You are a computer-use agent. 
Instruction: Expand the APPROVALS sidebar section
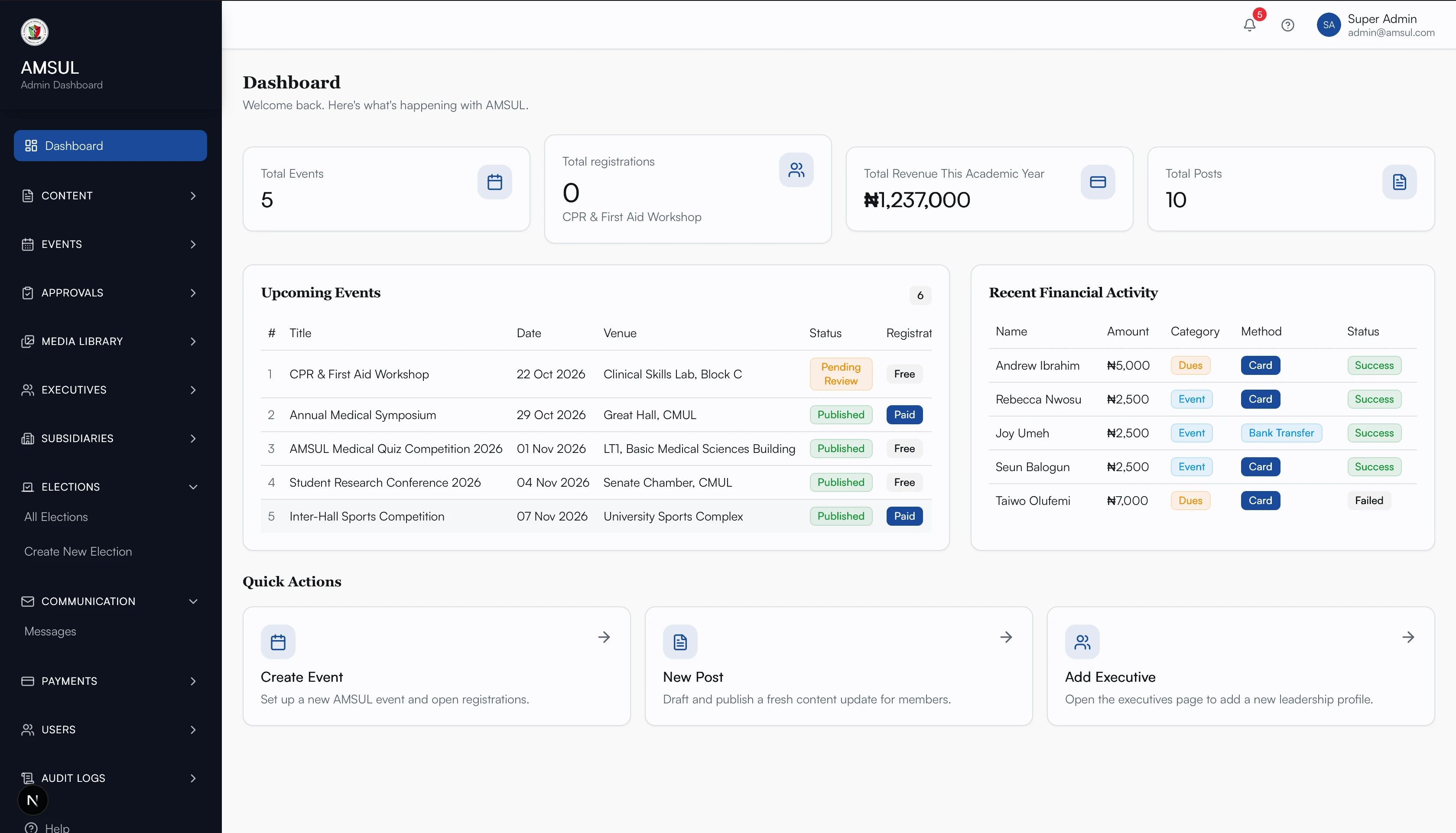(110, 293)
